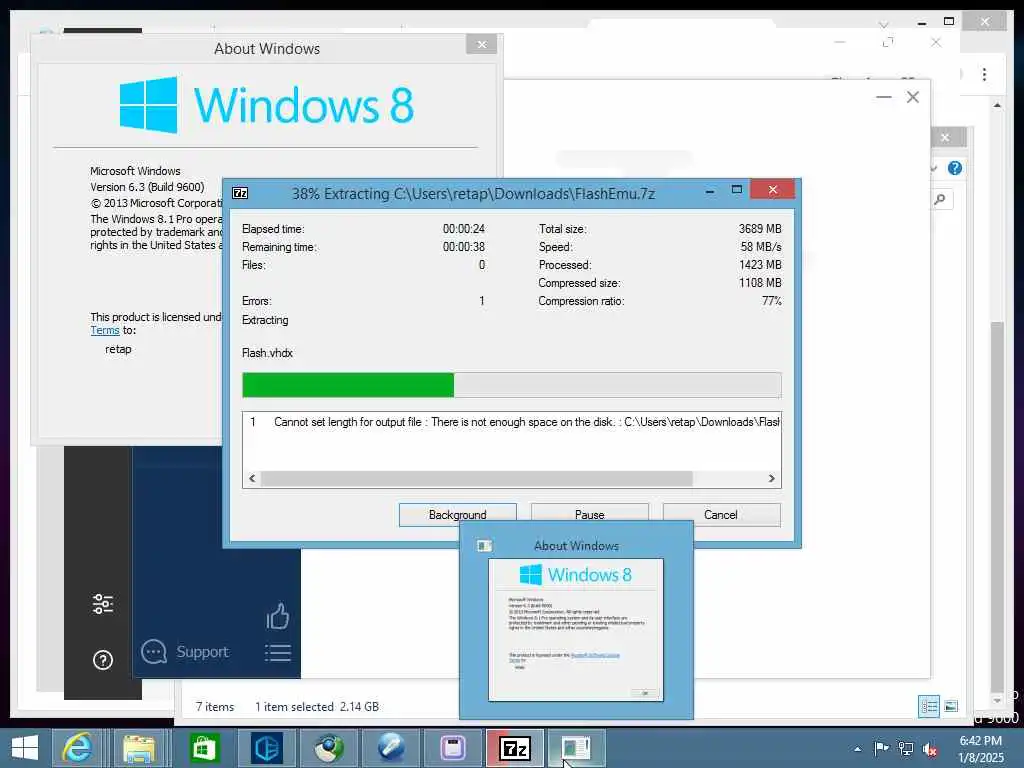Close the large About Windows dialog
The width and height of the screenshot is (1024, 768).
[x=482, y=44]
